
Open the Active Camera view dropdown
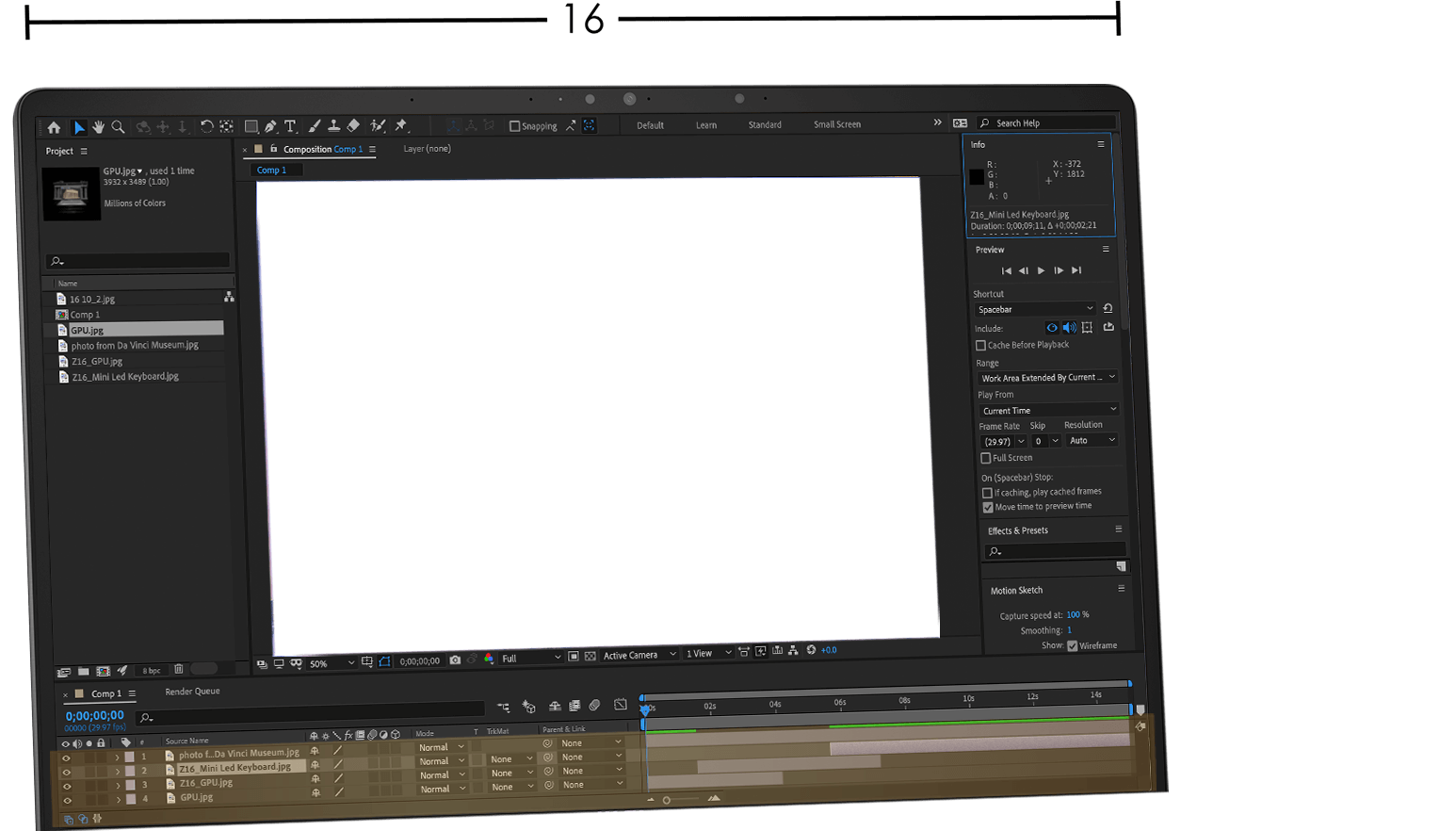click(x=639, y=655)
